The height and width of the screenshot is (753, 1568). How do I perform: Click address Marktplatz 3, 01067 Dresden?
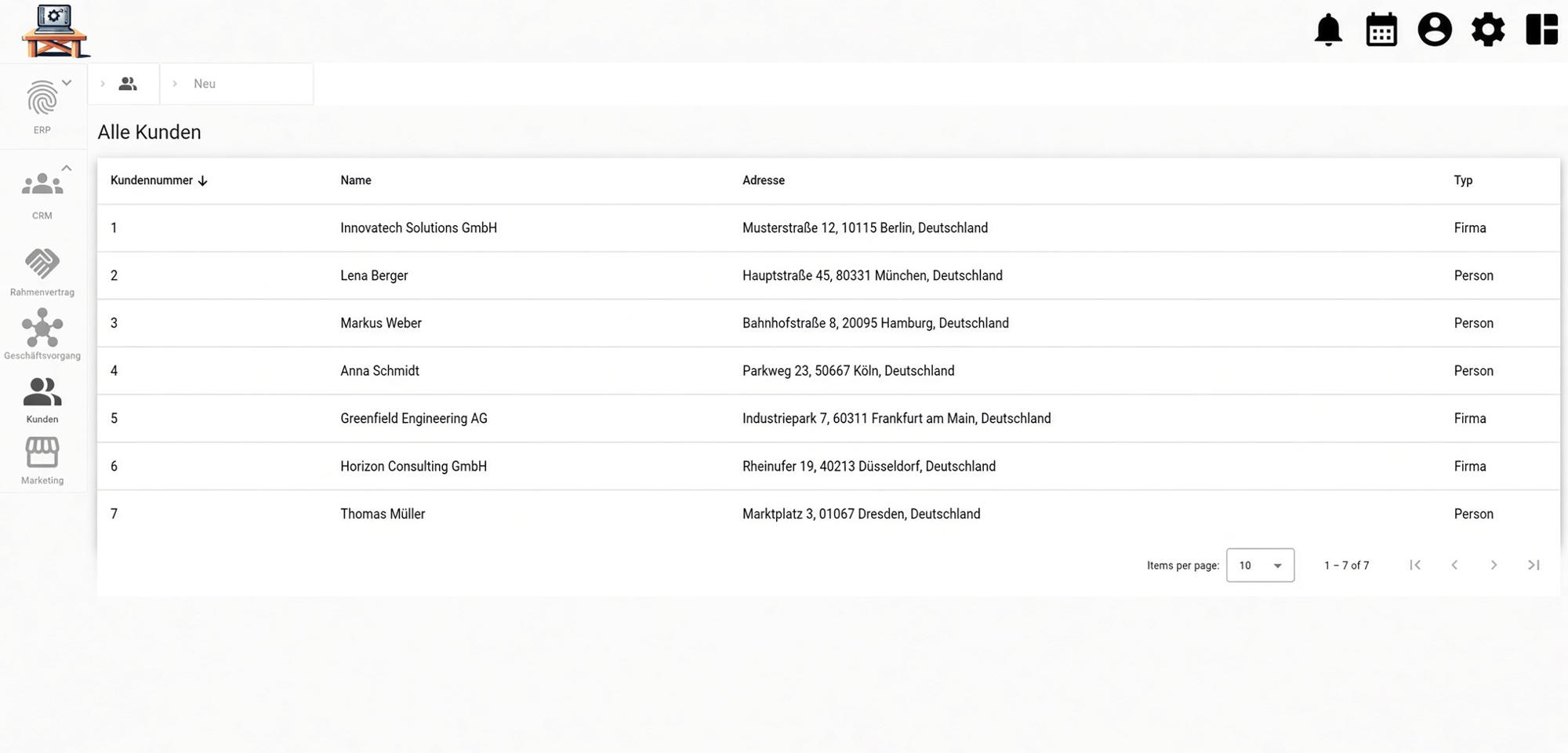(861, 515)
